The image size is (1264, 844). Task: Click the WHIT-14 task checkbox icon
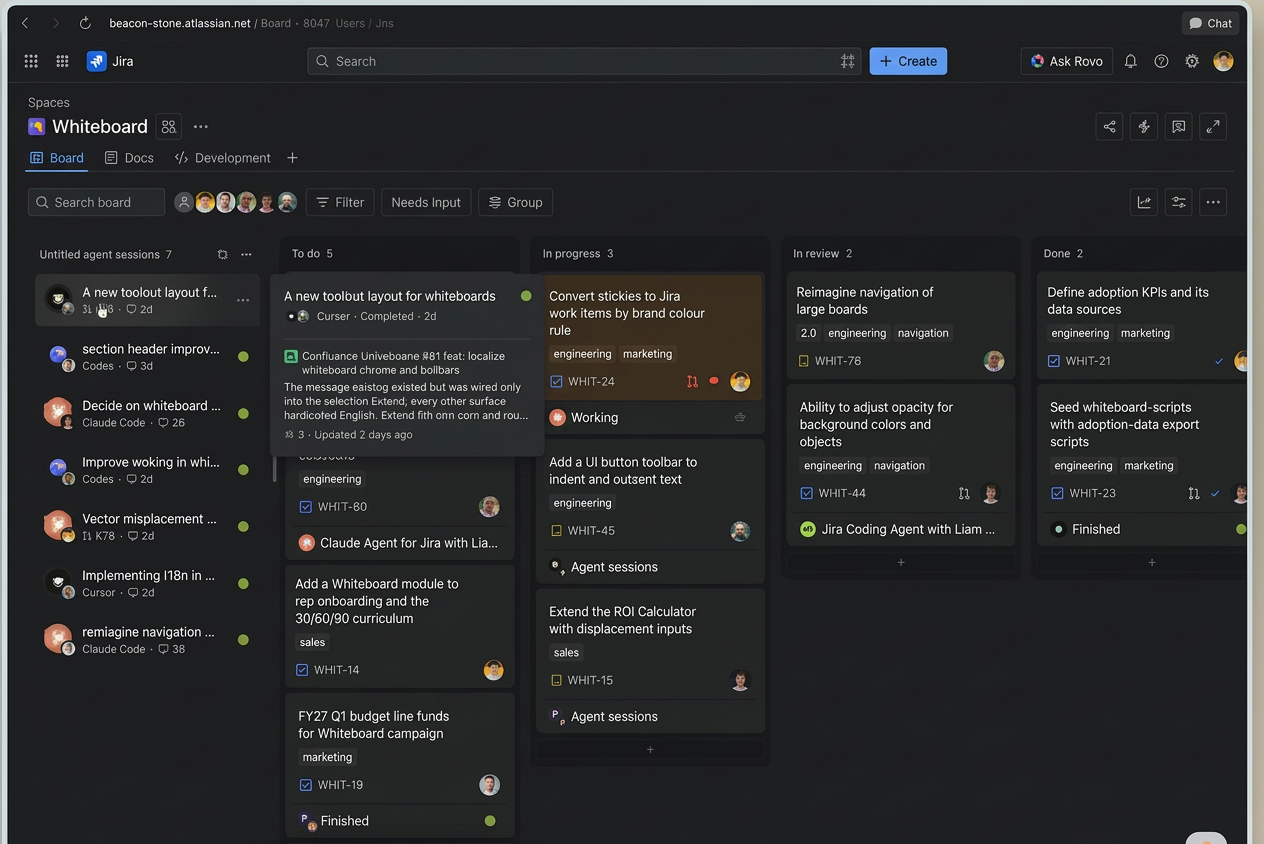(302, 670)
